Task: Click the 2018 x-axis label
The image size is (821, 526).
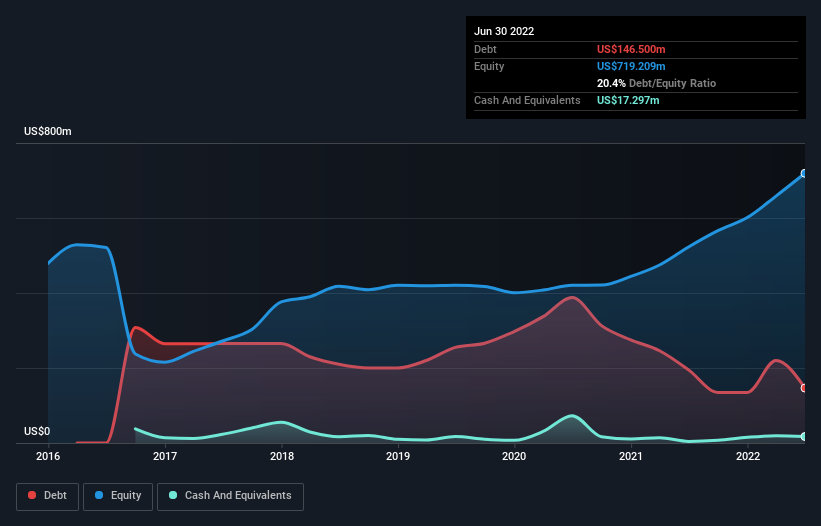Action: (282, 456)
